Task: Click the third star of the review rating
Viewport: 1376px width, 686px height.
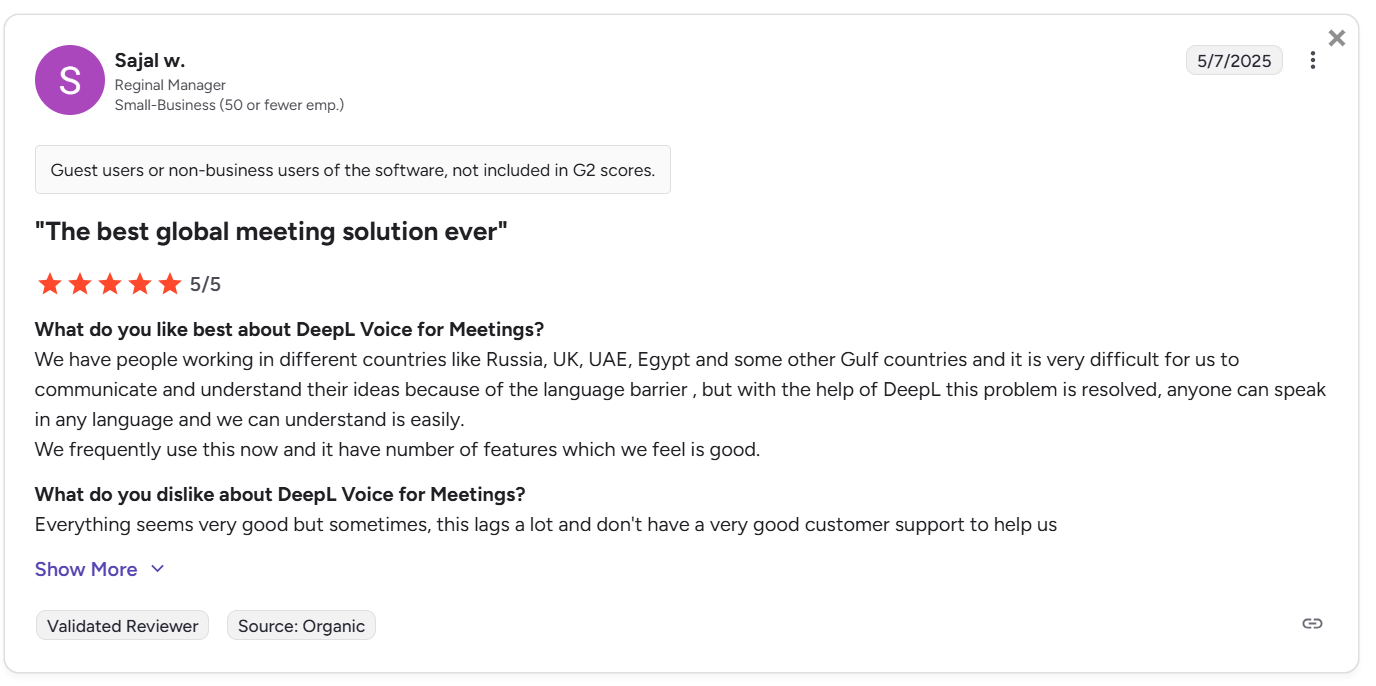Action: coord(109,284)
